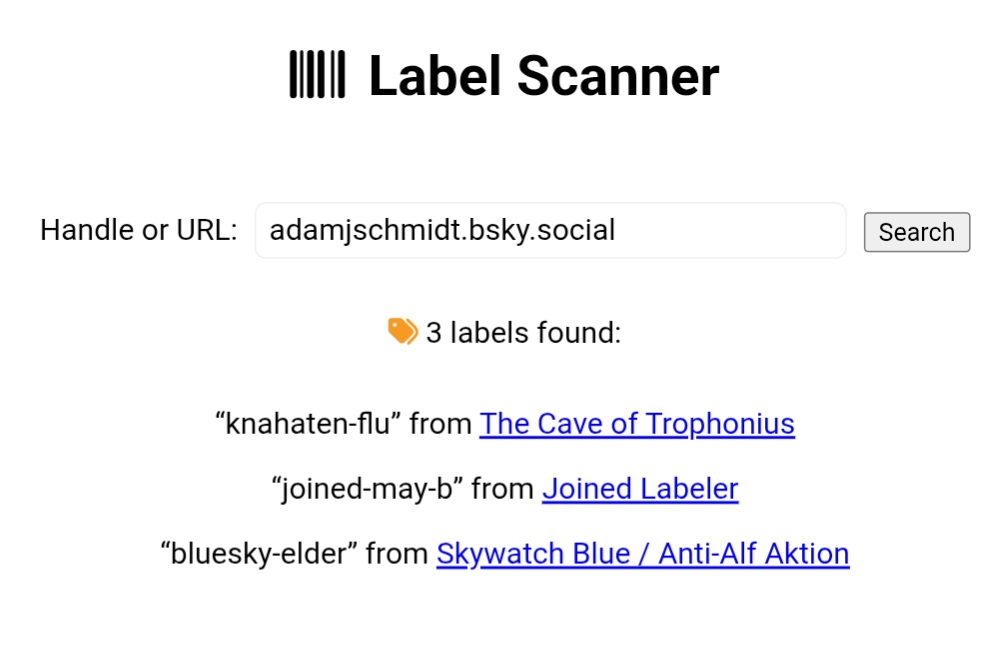Open the Joined Labeler link
The width and height of the screenshot is (990, 657).
[640, 489]
